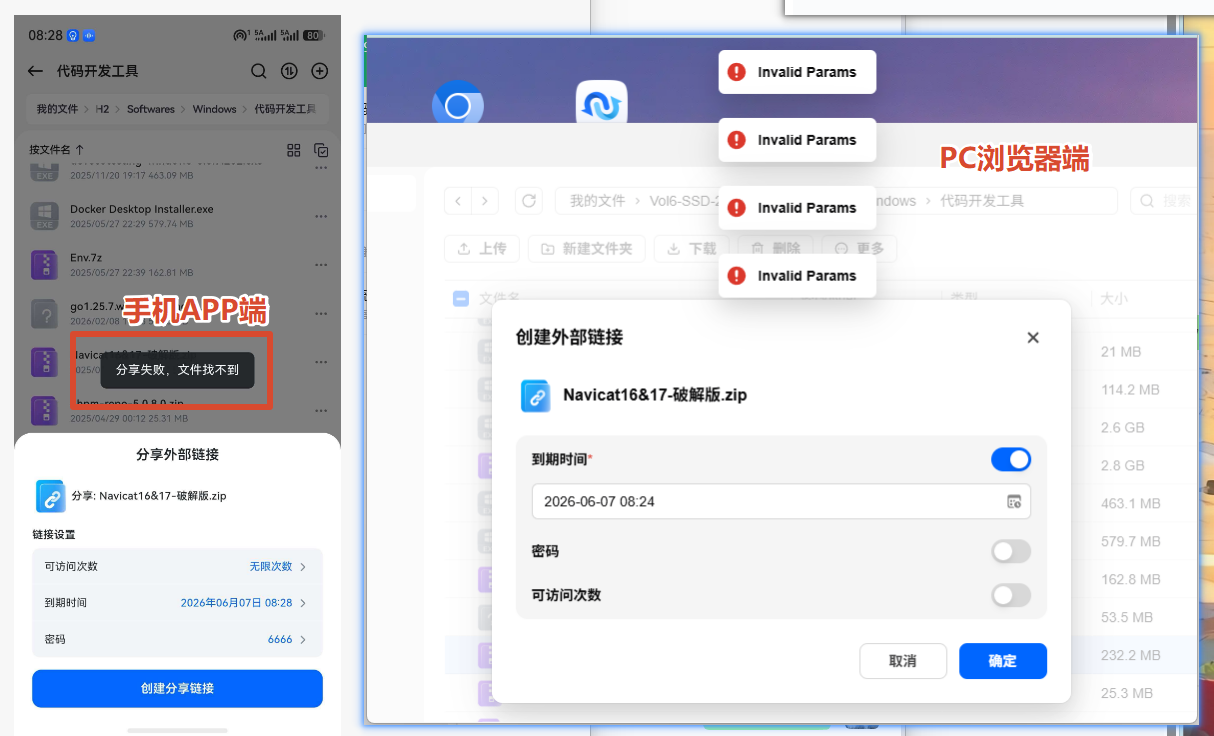Click the 下载 button in PC toolbar
The image size is (1214, 736).
(692, 249)
